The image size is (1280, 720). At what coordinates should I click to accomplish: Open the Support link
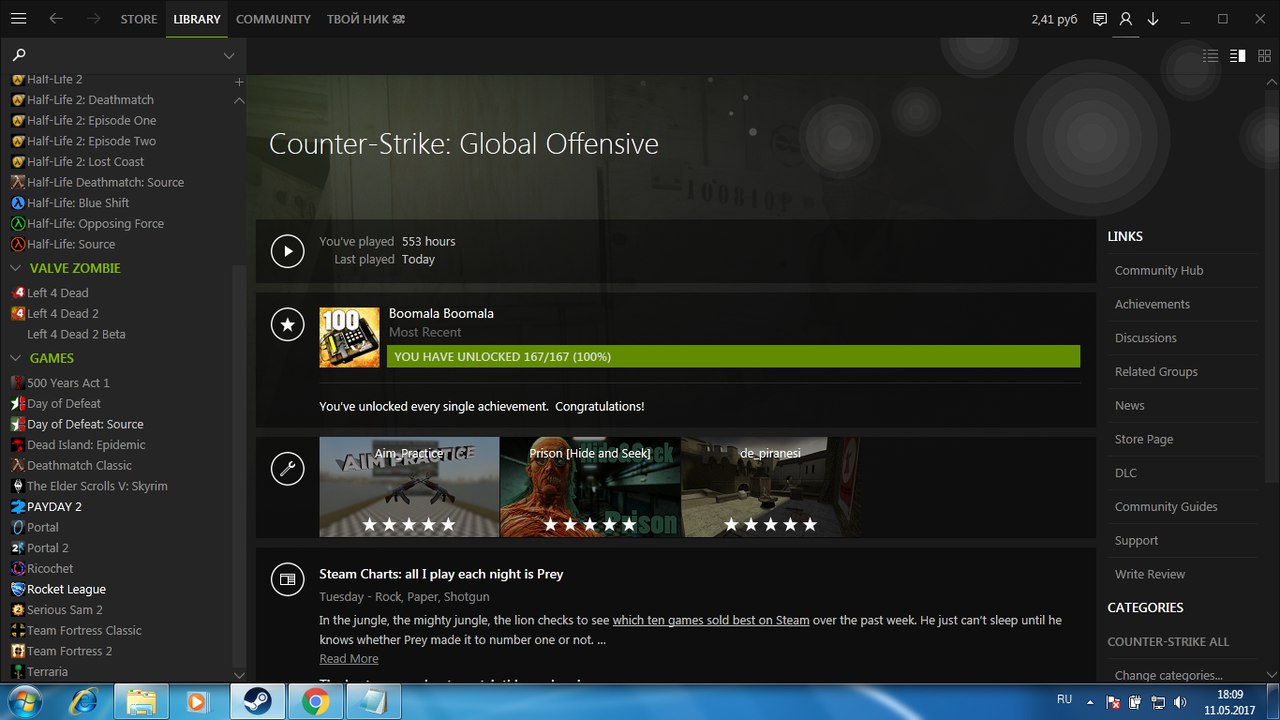tap(1137, 541)
